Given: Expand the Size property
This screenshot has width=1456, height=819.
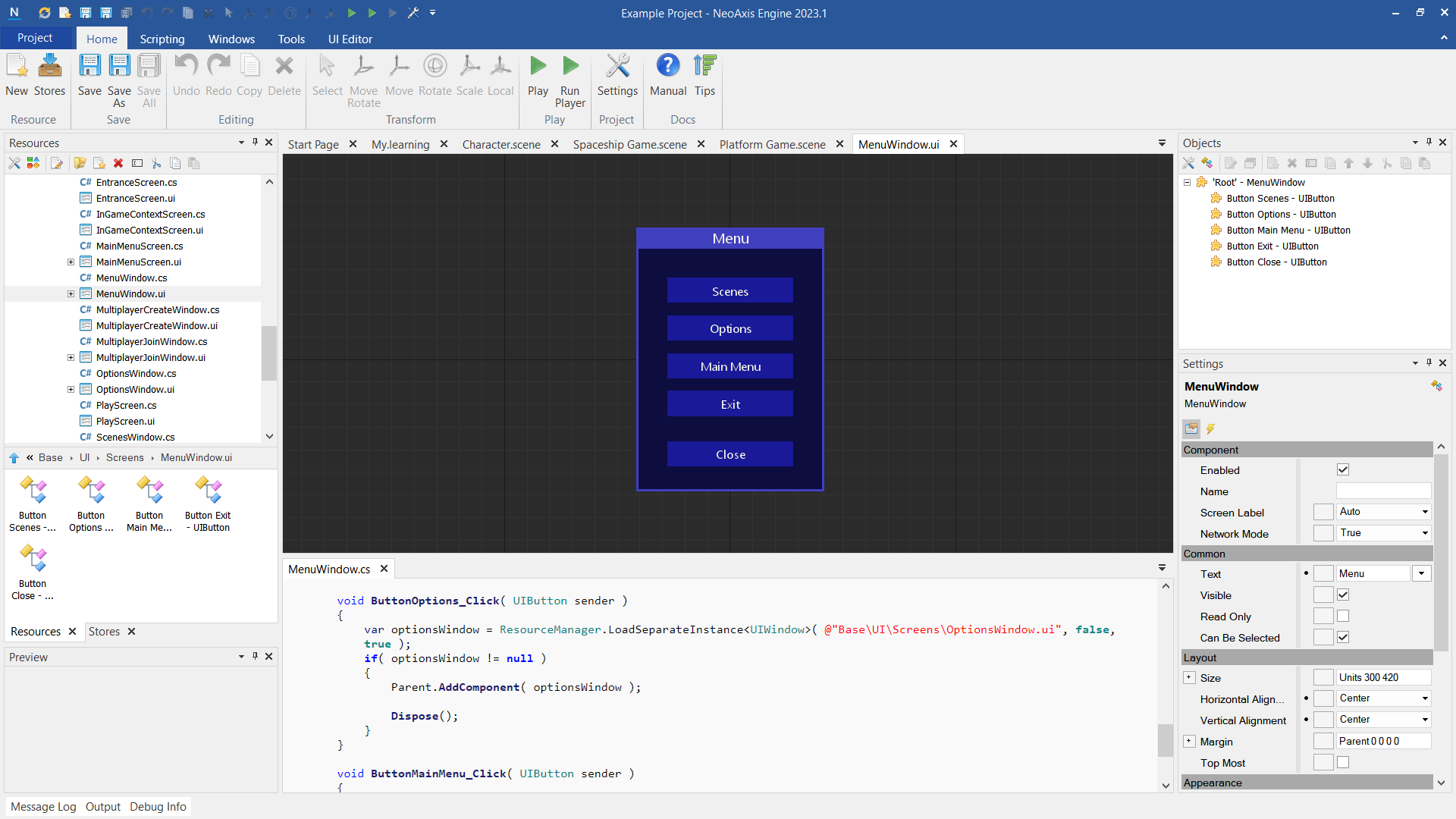Looking at the screenshot, I should pyautogui.click(x=1189, y=678).
